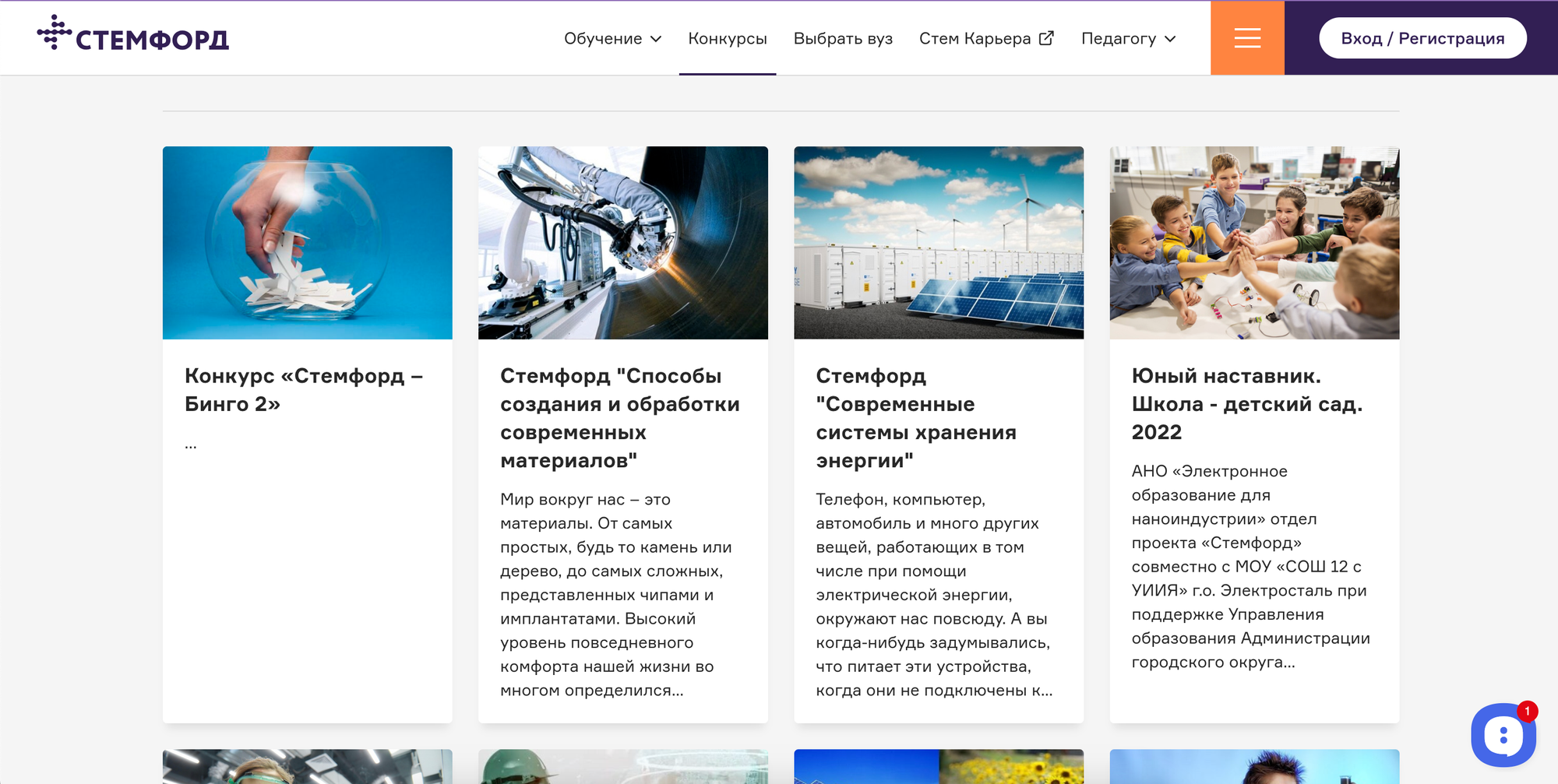
Task: Open the Юный наставник. Школа - детский сад title
Action: pyautogui.click(x=1246, y=404)
